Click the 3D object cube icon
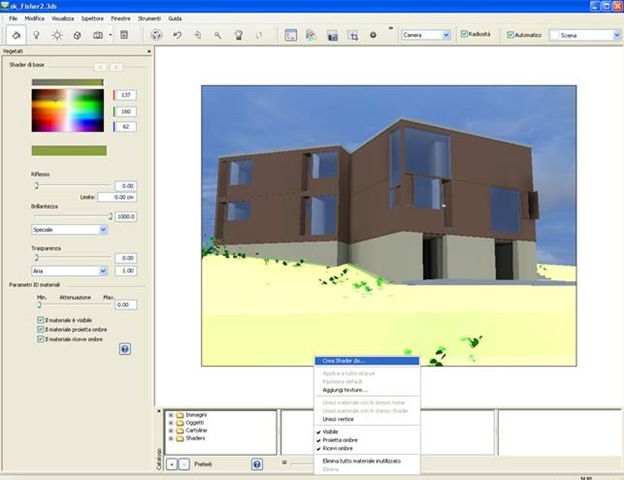 (x=78, y=35)
